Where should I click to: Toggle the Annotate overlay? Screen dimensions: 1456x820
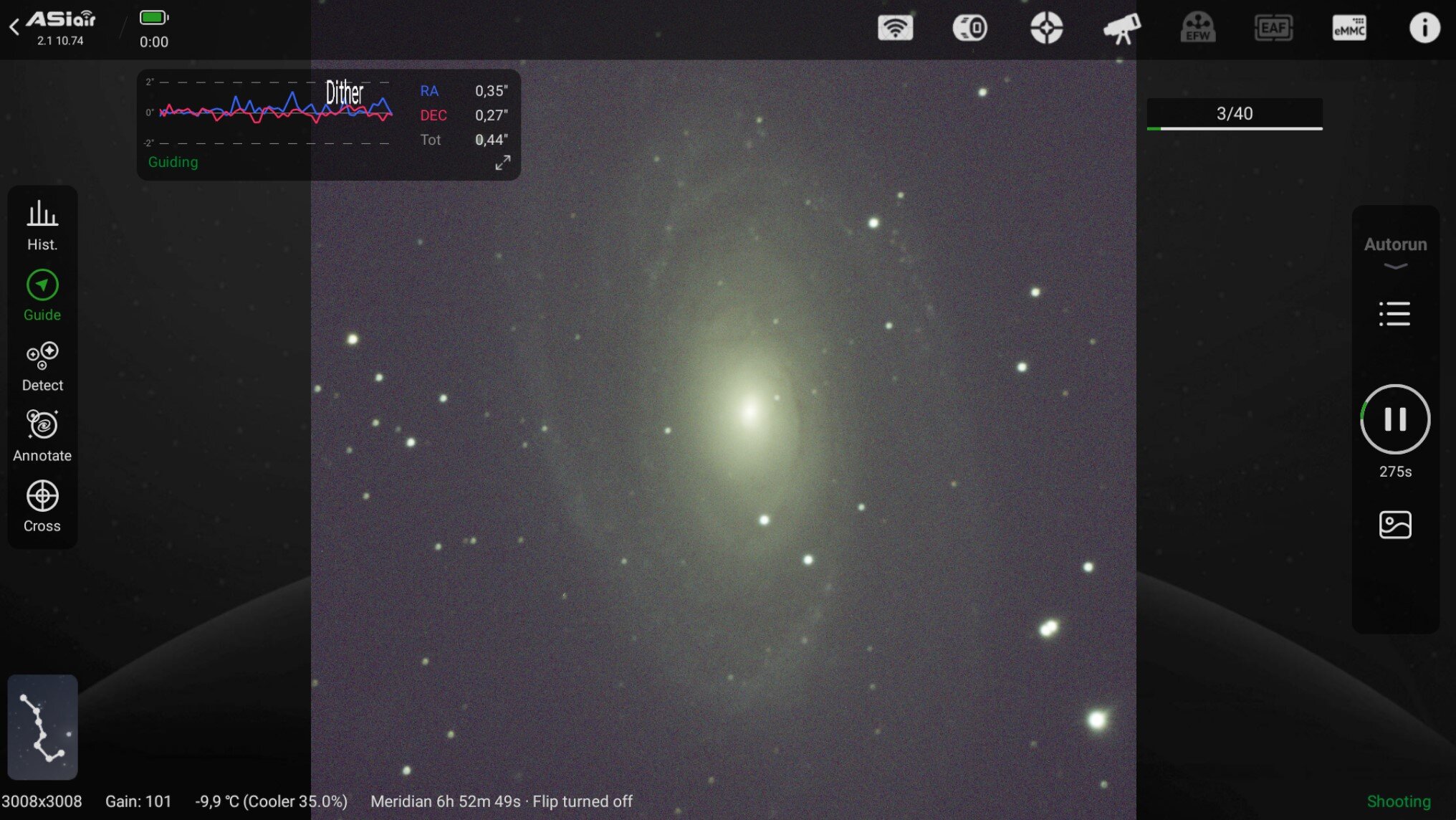point(42,436)
